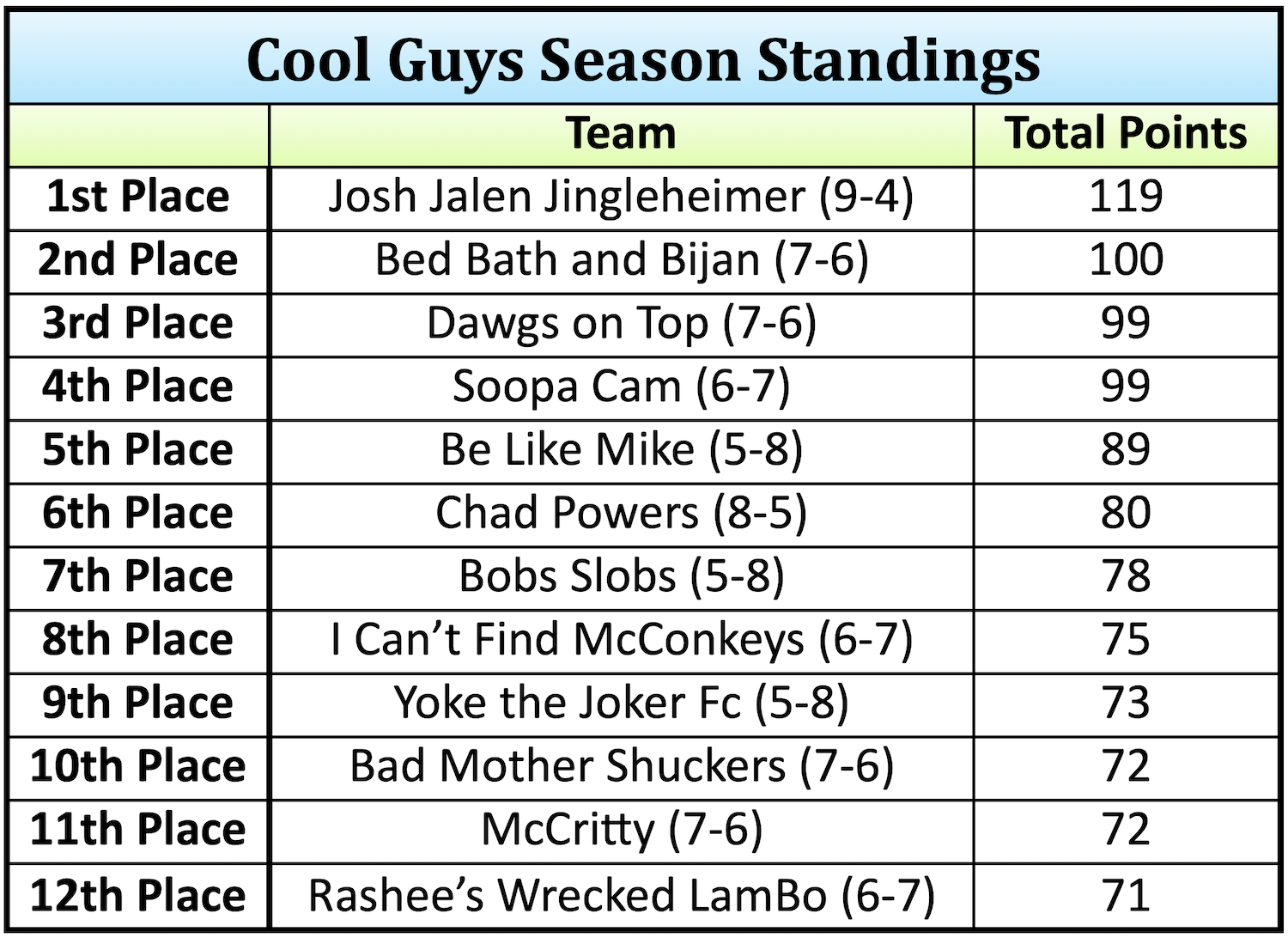Image resolution: width=1288 pixels, height=938 pixels.
Task: Click the Bobs Slobs (5-8) cell
Action: [621, 577]
